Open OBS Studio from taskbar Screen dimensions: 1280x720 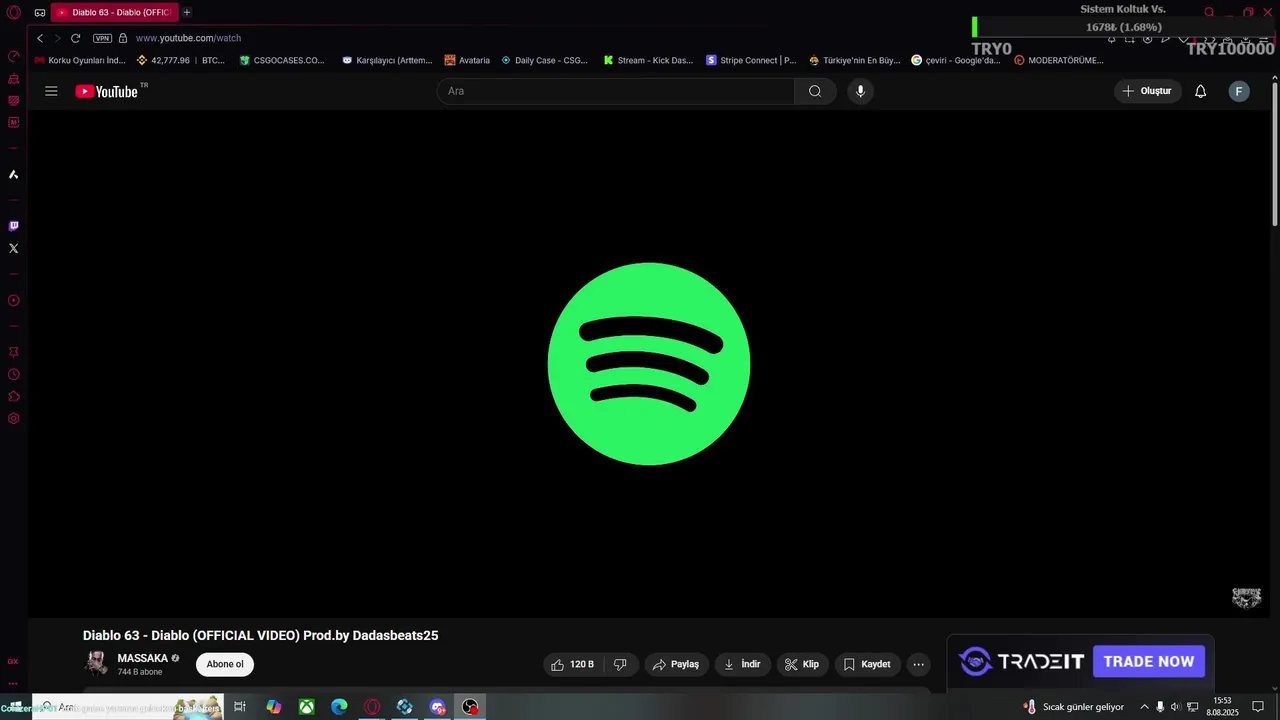(x=470, y=707)
